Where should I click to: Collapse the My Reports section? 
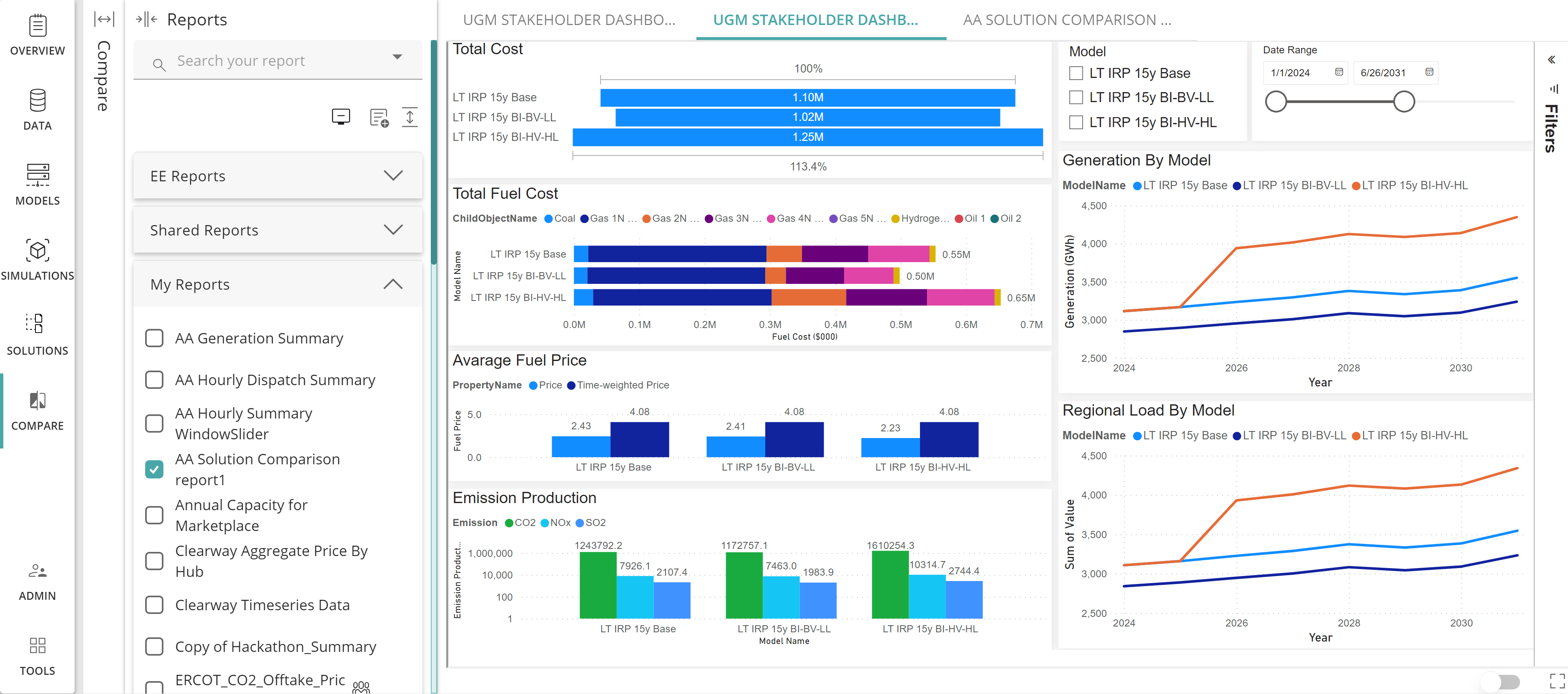coord(392,283)
